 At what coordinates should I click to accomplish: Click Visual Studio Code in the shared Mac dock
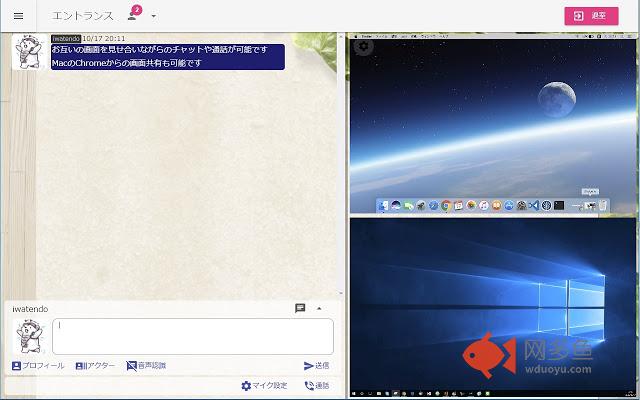click(534, 205)
